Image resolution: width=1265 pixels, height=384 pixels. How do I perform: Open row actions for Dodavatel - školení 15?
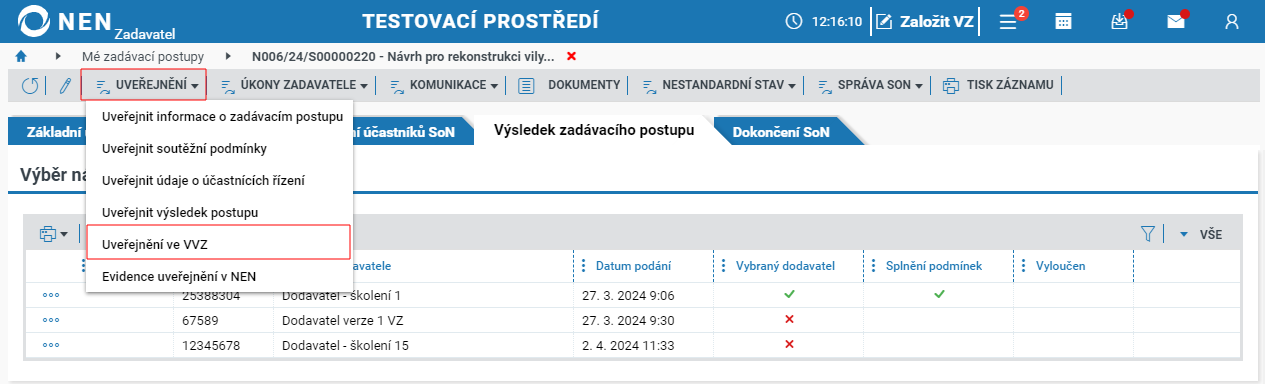51,346
